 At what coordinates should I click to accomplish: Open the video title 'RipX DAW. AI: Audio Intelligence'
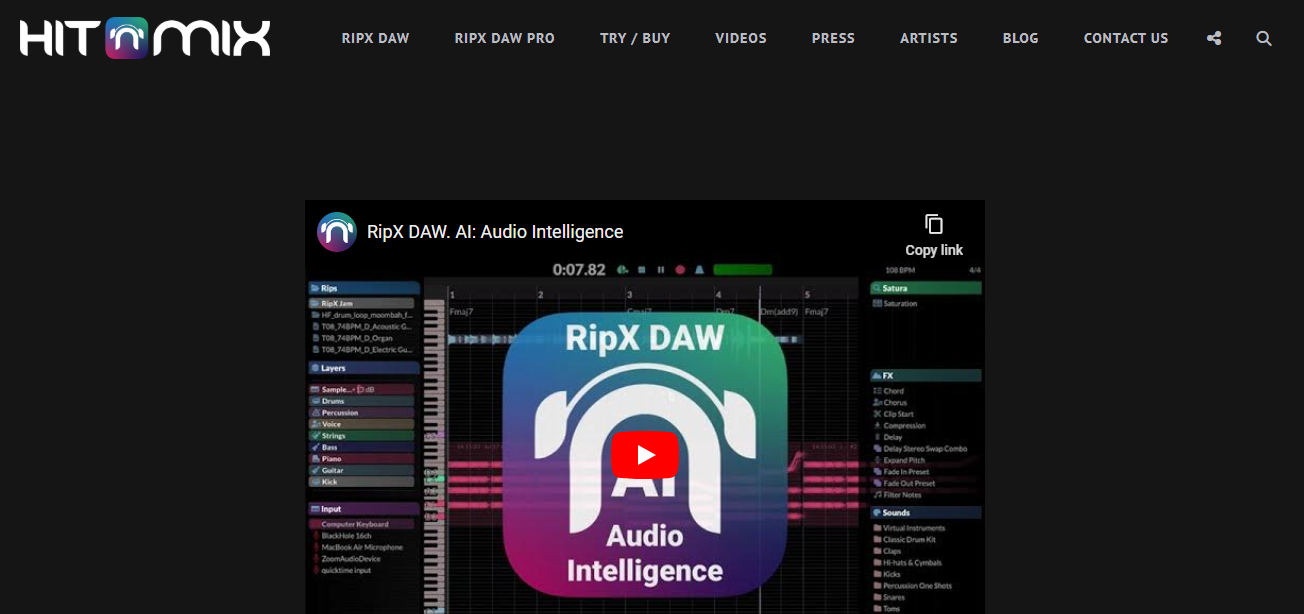point(495,232)
